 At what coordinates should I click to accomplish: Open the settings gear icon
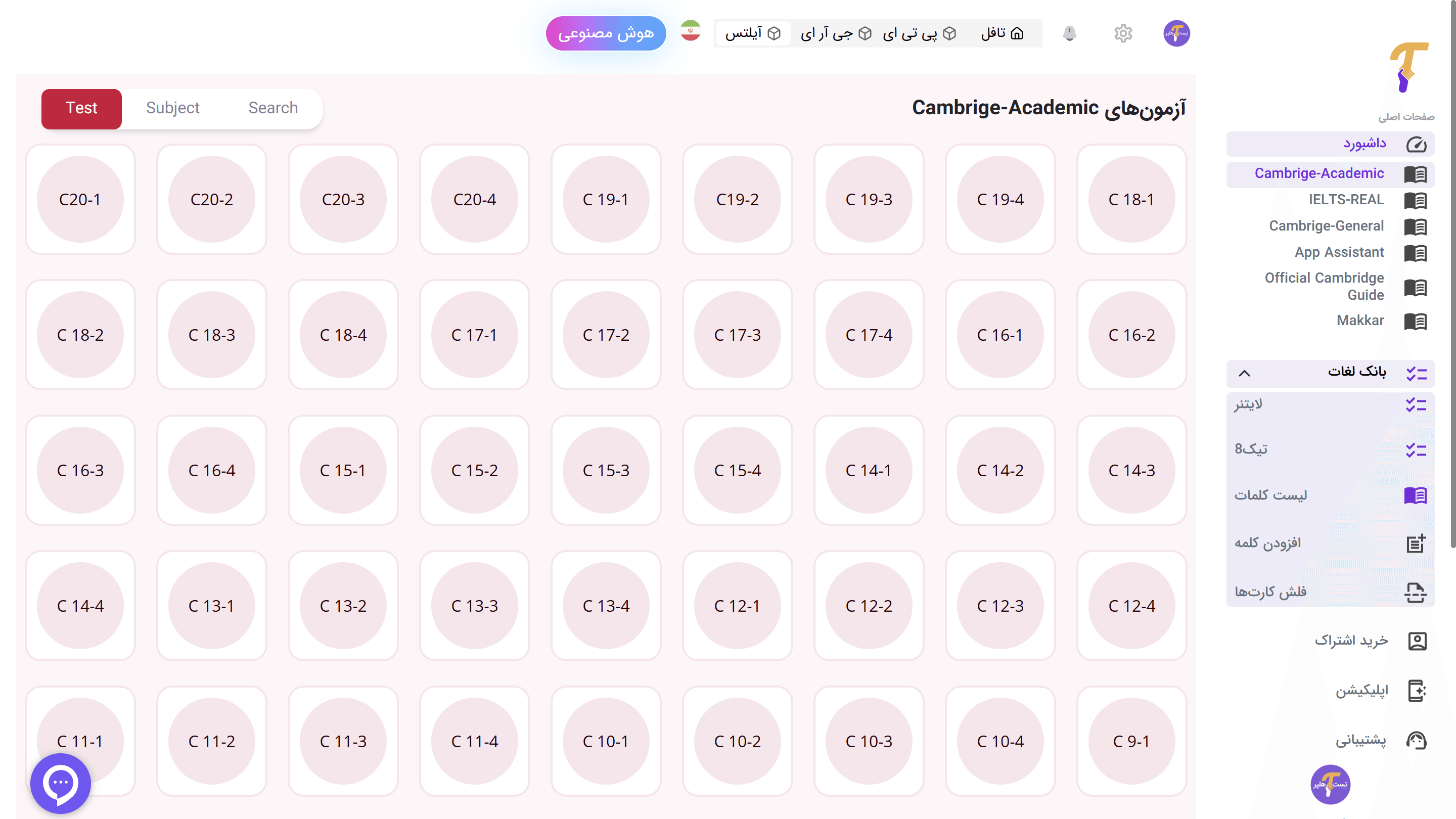(1123, 33)
